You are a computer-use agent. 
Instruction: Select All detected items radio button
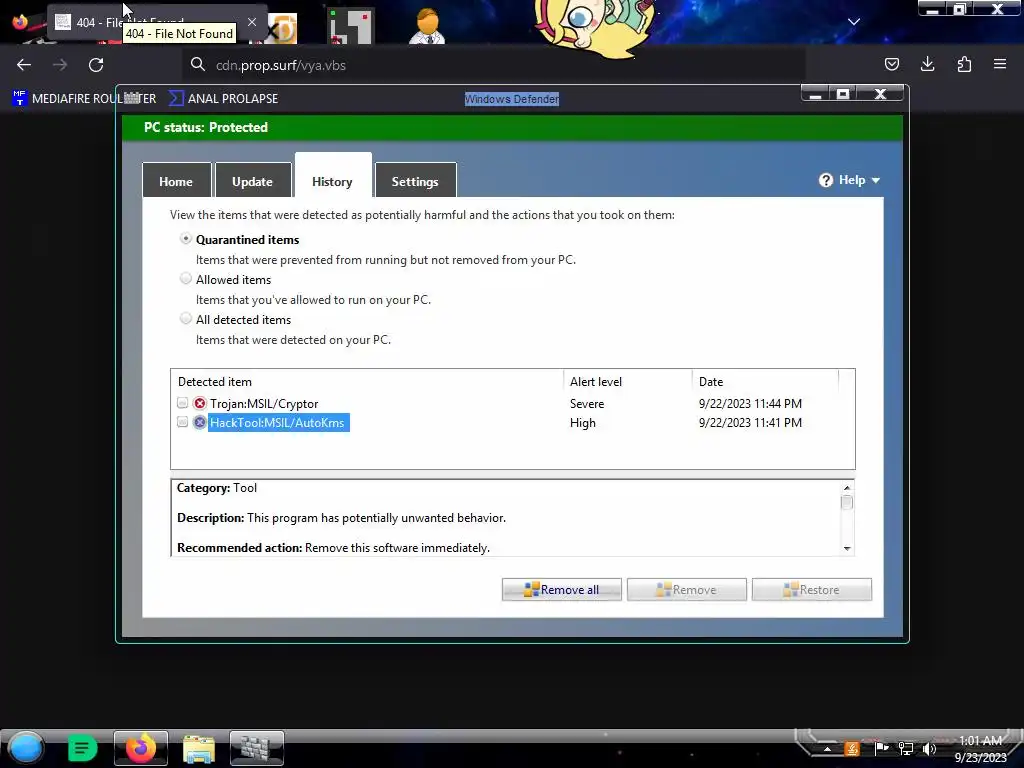click(x=186, y=319)
